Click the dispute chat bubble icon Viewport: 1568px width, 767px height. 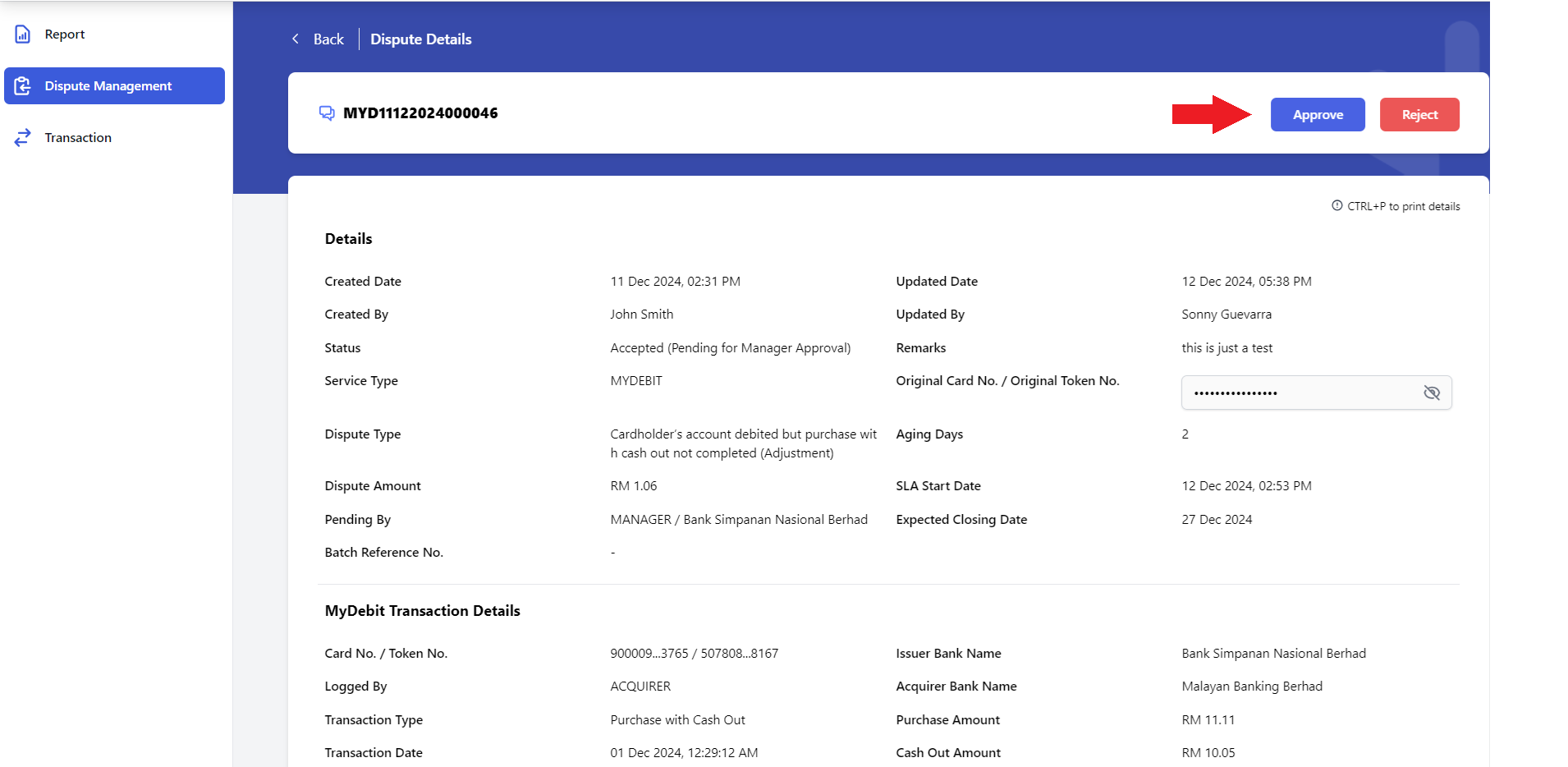(x=327, y=113)
